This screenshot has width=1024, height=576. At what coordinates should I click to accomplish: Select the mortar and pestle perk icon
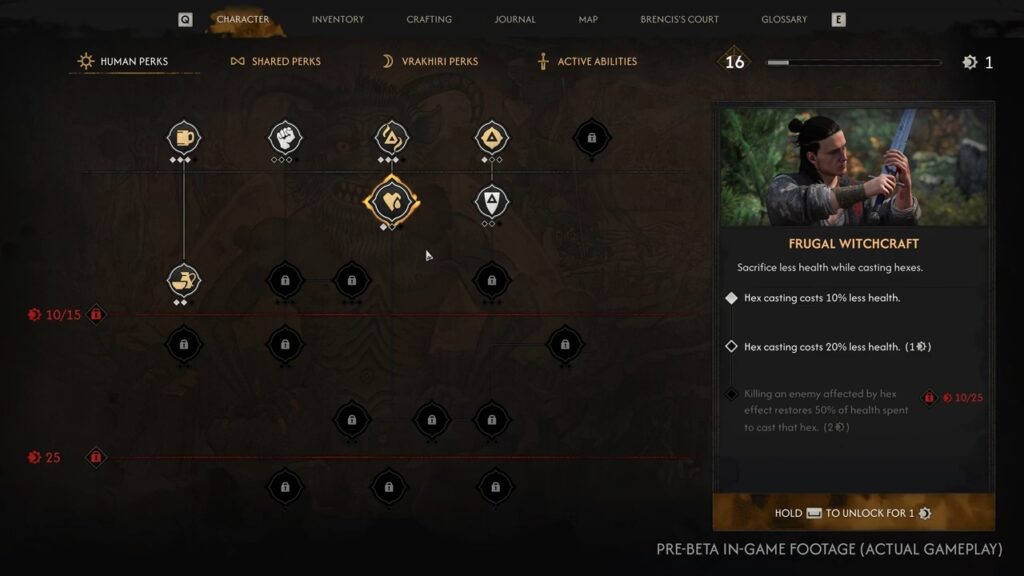184,280
